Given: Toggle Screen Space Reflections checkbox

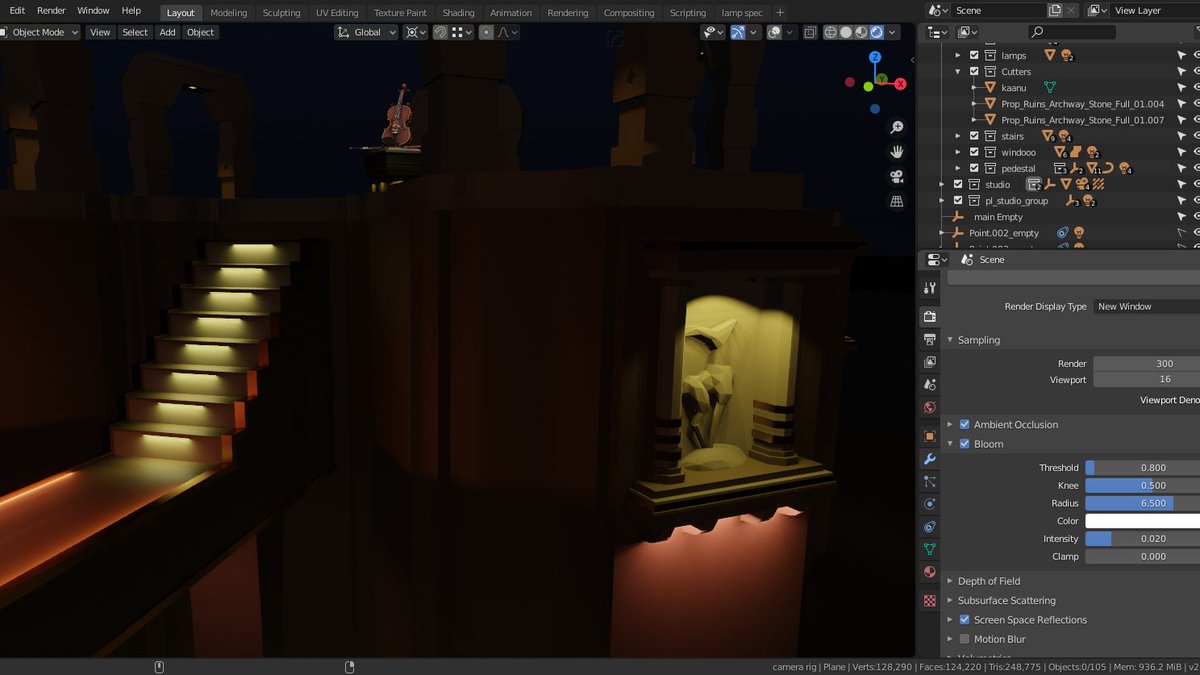Looking at the screenshot, I should 964,620.
